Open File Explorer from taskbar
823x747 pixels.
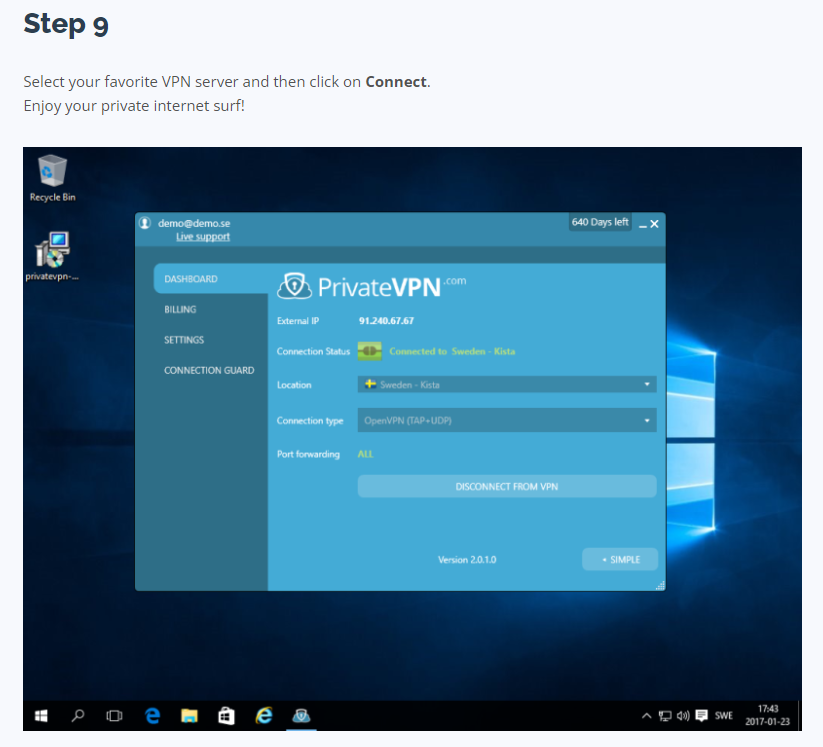(189, 716)
